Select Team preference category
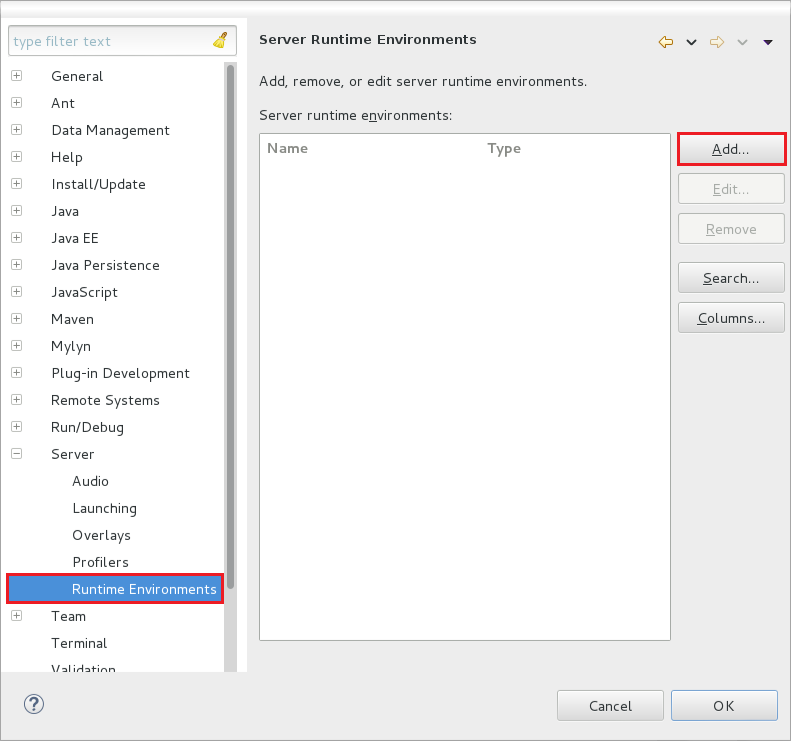Image resolution: width=791 pixels, height=741 pixels. click(69, 616)
